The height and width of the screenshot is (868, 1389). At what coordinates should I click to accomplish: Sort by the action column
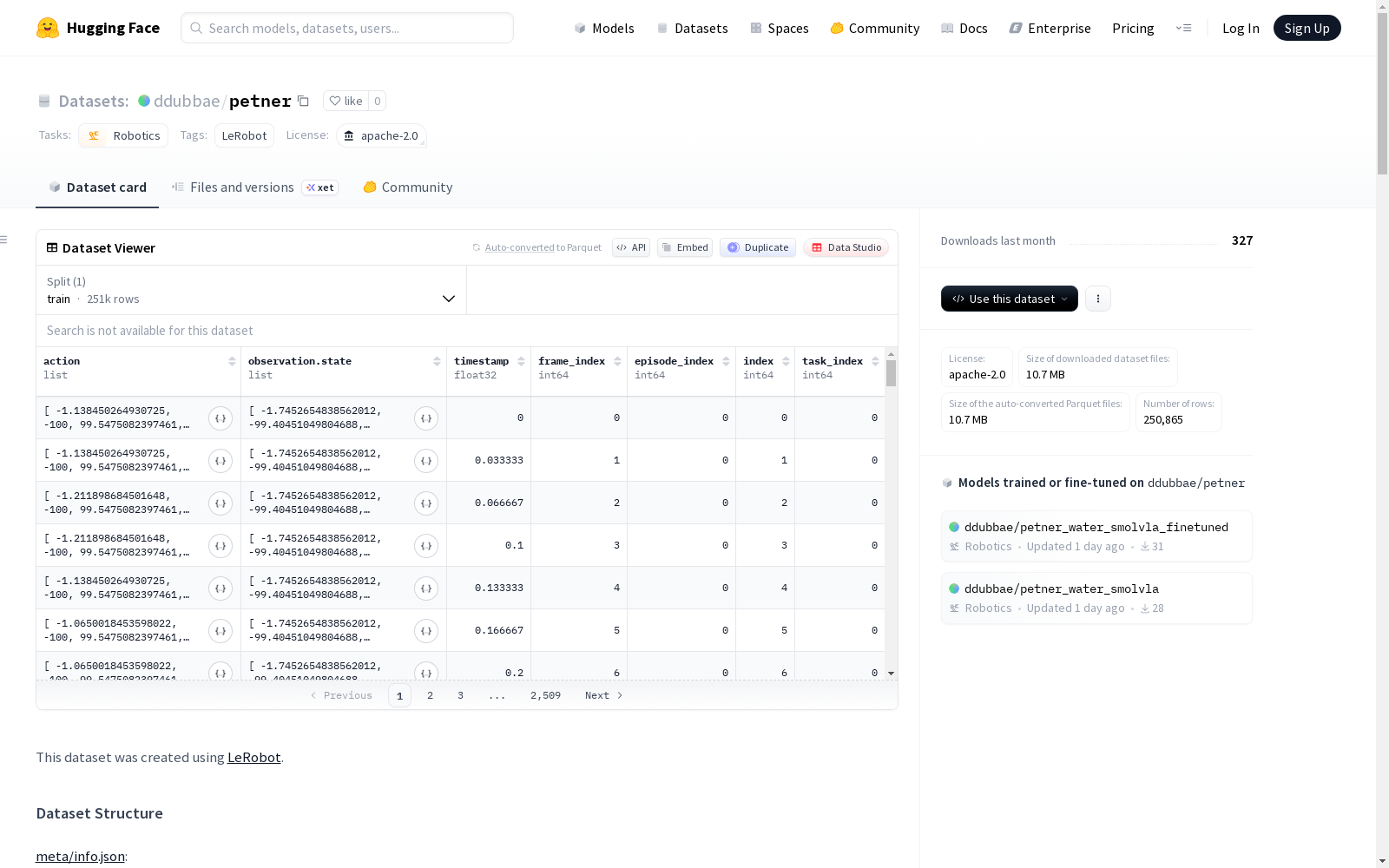coord(232,361)
